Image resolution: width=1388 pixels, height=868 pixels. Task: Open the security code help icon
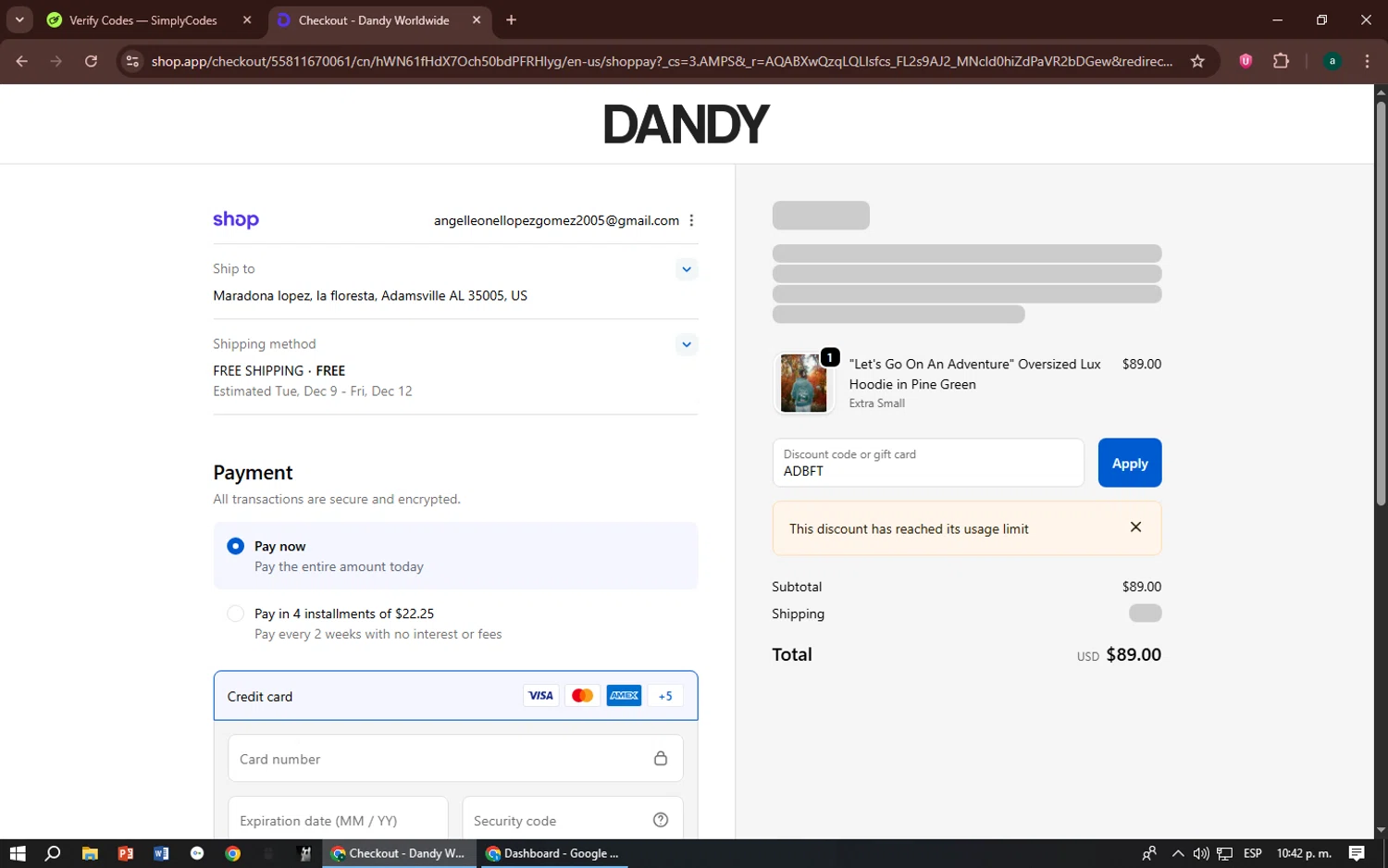(x=661, y=820)
